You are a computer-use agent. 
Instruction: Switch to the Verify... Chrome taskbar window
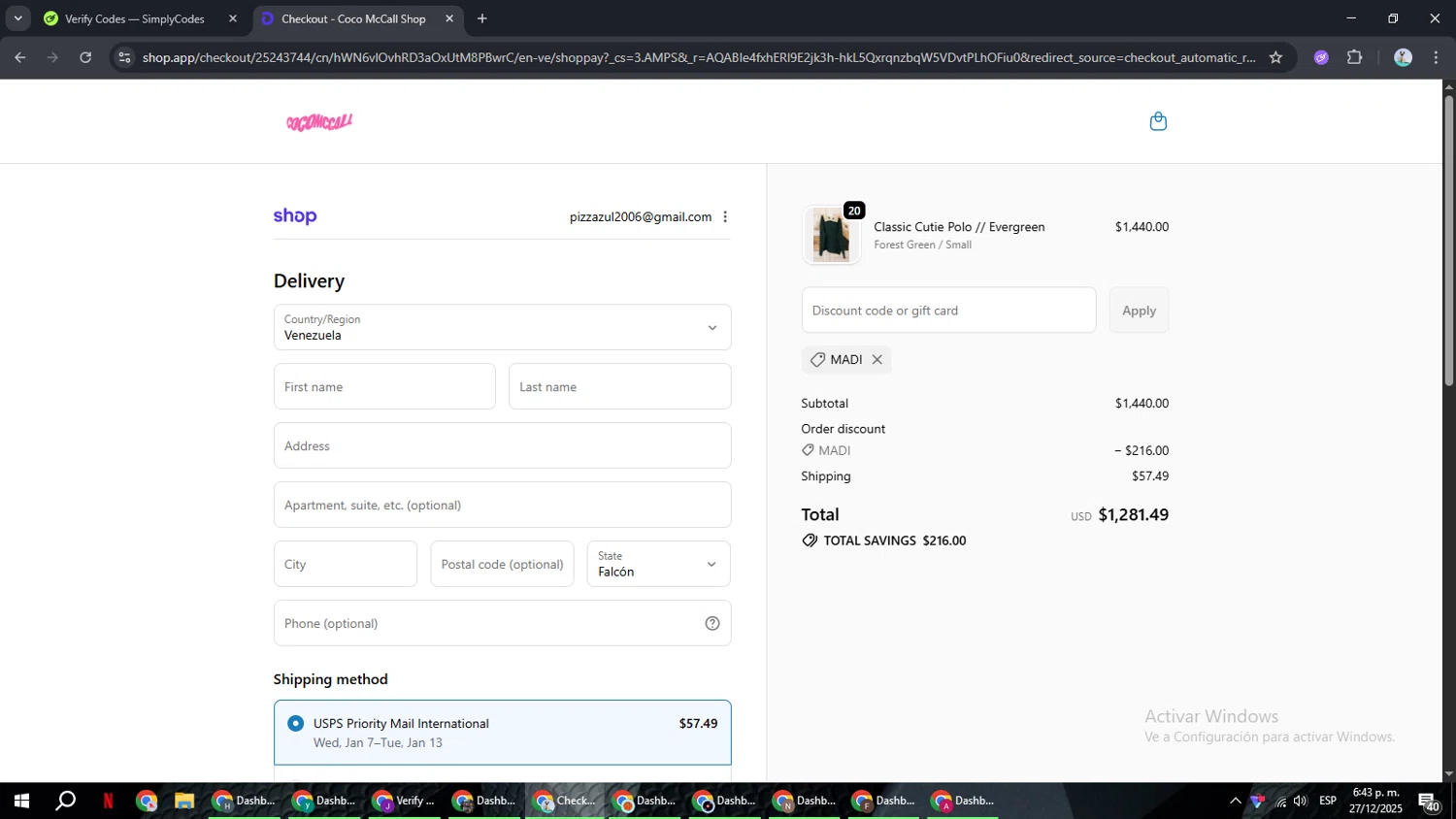(x=405, y=801)
